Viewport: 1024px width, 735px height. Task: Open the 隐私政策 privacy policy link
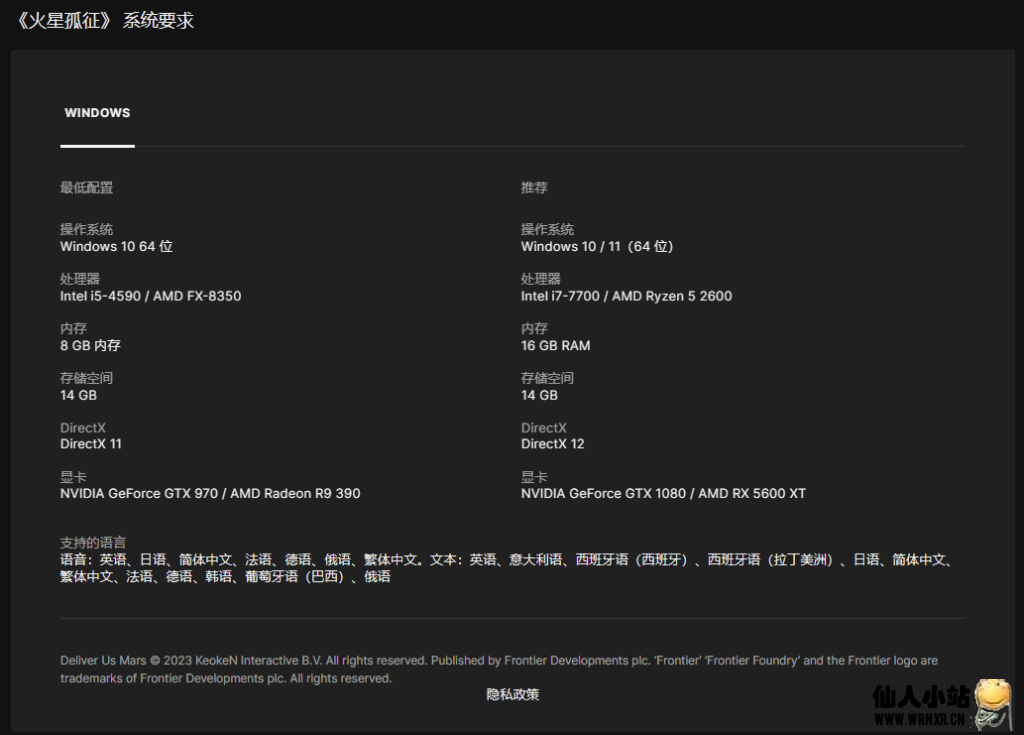point(513,694)
